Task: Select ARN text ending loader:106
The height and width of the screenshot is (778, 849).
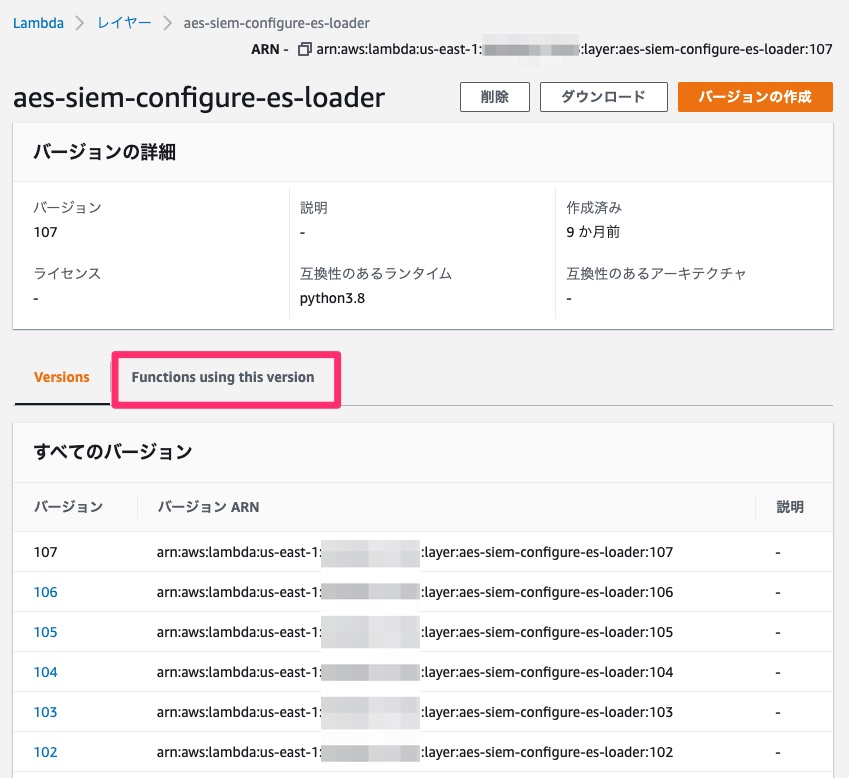Action: coord(415,592)
